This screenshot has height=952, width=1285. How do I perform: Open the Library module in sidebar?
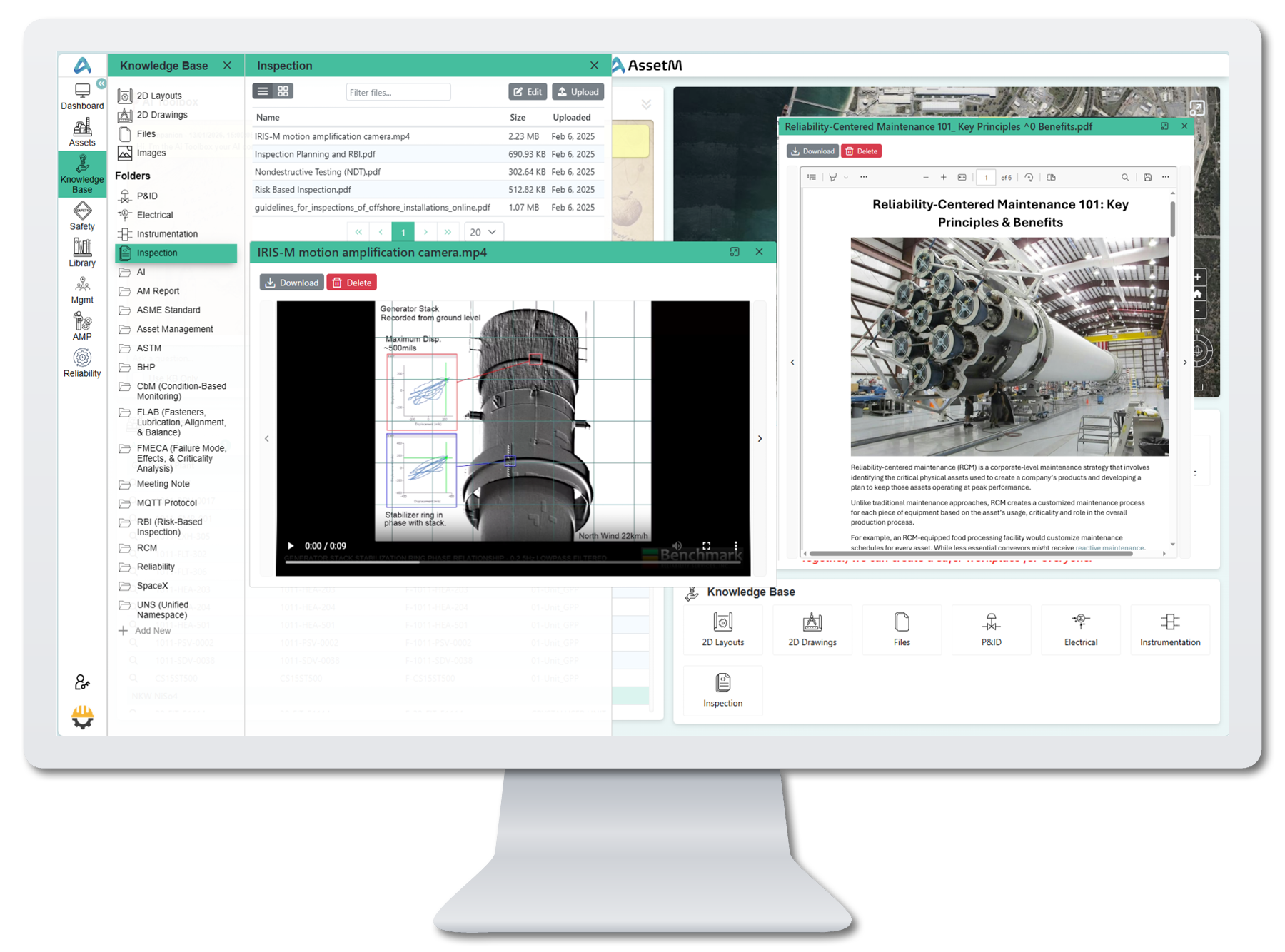[82, 253]
